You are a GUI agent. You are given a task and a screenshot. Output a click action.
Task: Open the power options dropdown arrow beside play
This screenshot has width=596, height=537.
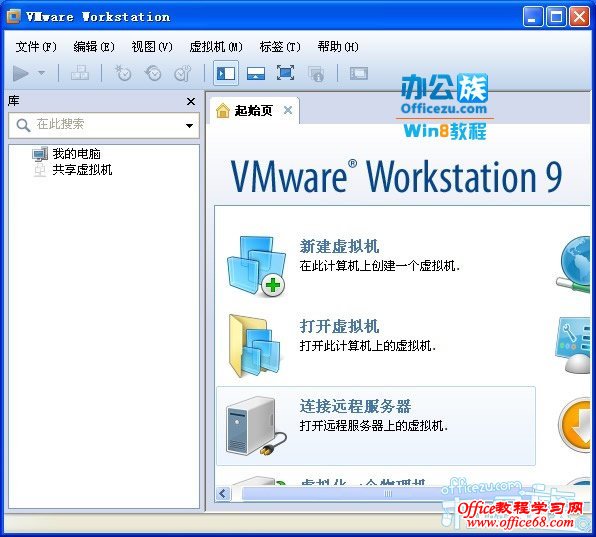point(41,73)
